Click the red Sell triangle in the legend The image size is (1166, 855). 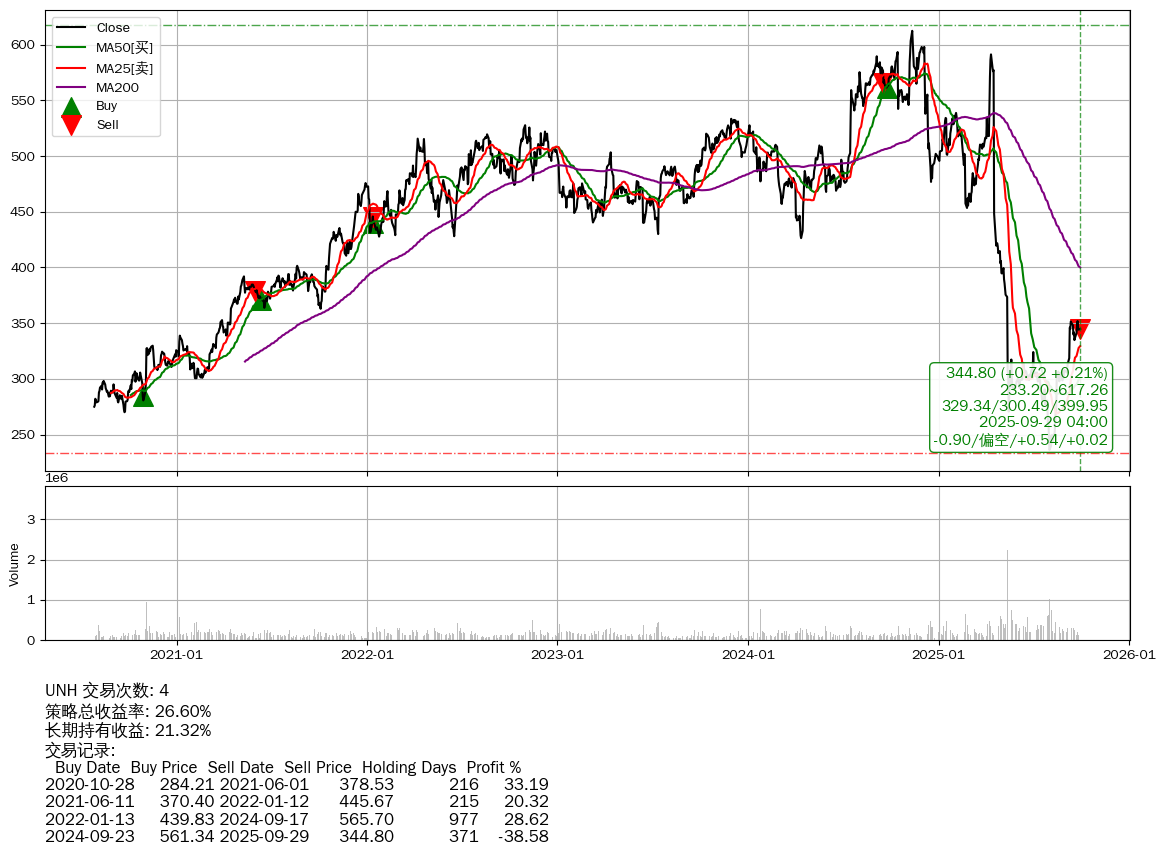pyautogui.click(x=71, y=125)
